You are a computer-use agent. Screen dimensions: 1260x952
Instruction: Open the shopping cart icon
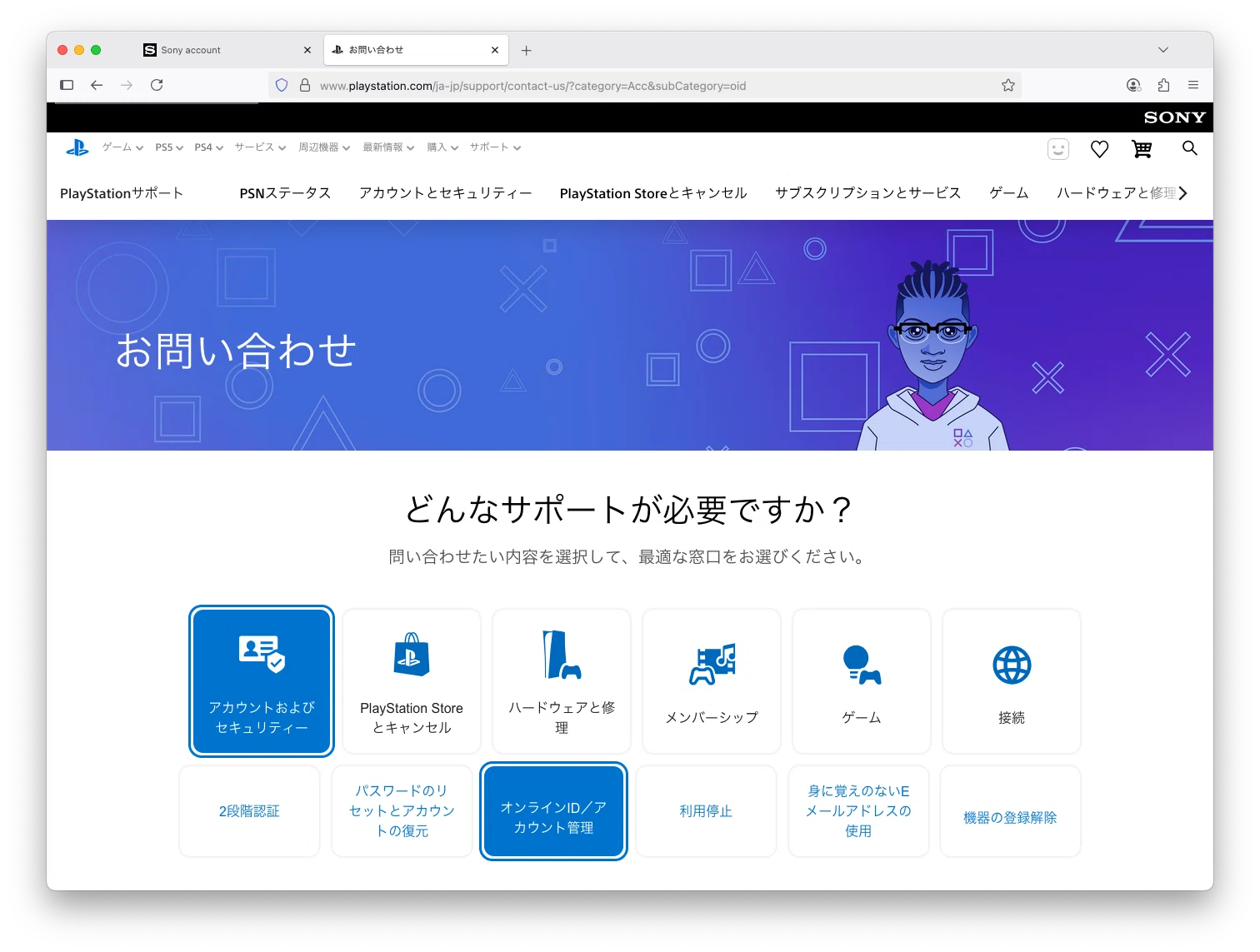pyautogui.click(x=1142, y=149)
